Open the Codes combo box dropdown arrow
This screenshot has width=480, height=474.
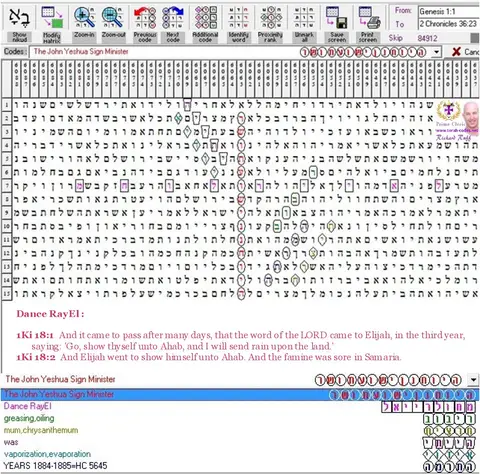(x=437, y=52)
